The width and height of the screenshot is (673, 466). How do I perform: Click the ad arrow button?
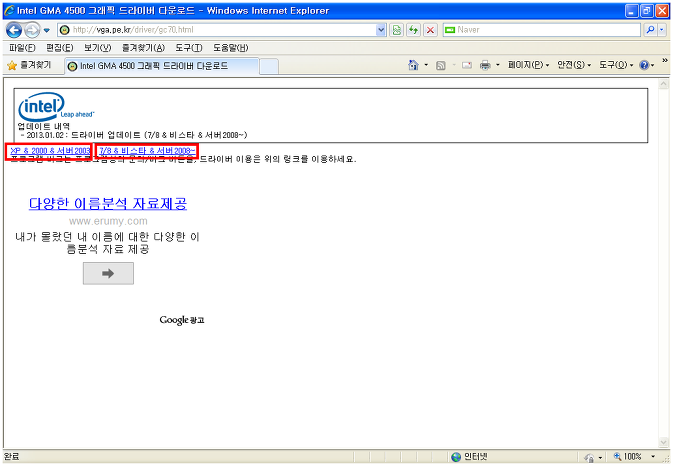(108, 273)
